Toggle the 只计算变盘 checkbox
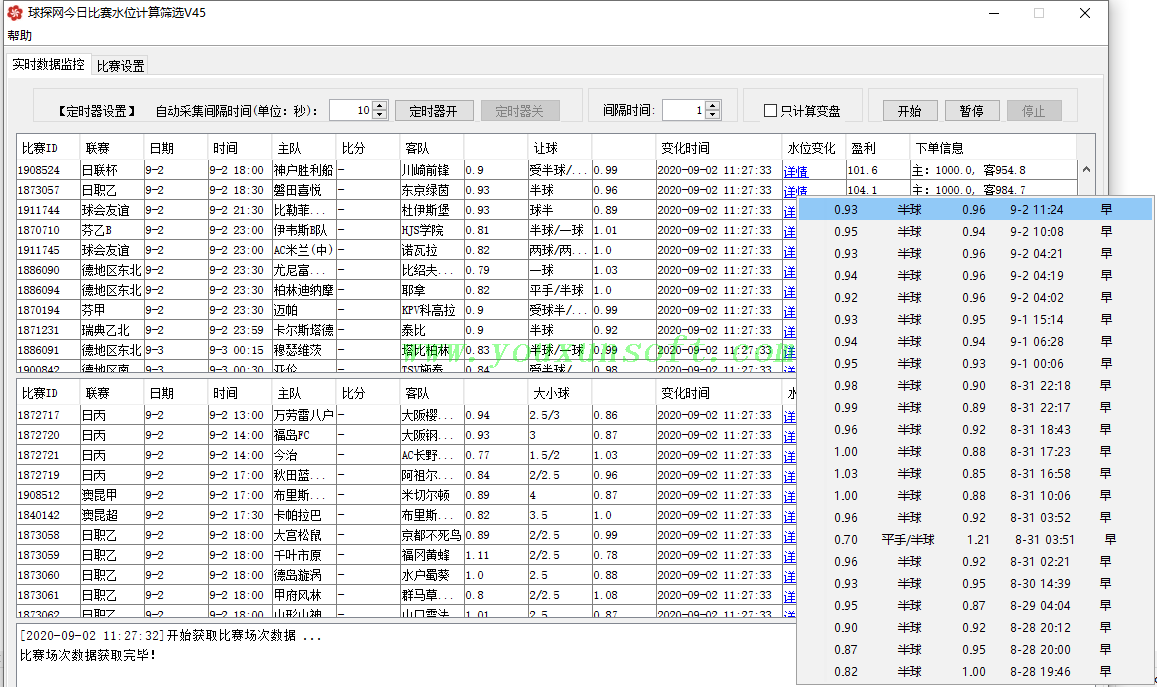 (770, 111)
